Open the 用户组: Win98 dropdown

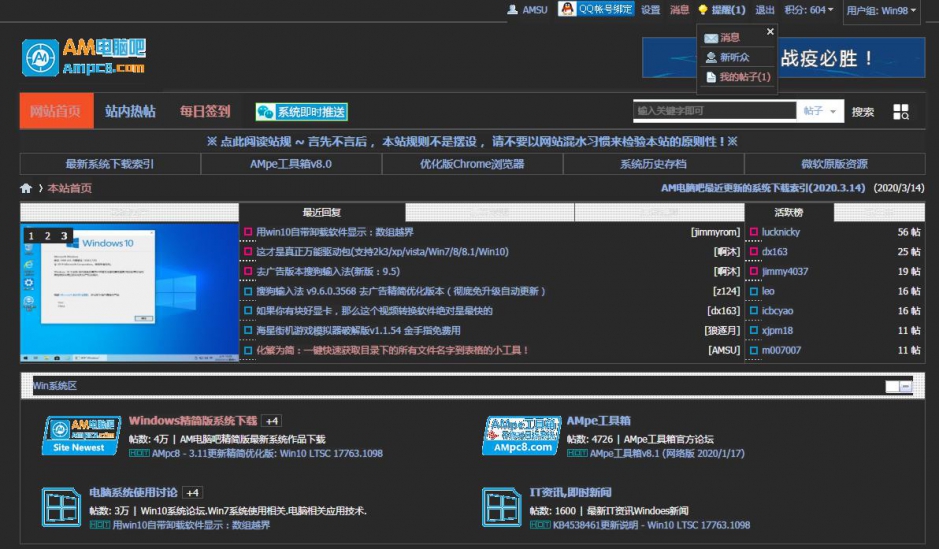pyautogui.click(x=881, y=10)
